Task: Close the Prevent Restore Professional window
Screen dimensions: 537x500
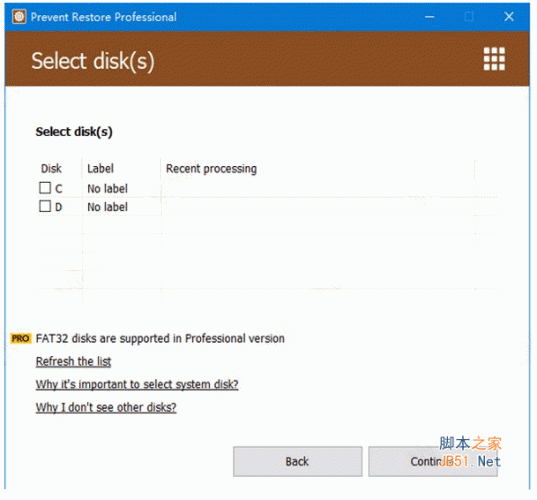Action: [509, 16]
